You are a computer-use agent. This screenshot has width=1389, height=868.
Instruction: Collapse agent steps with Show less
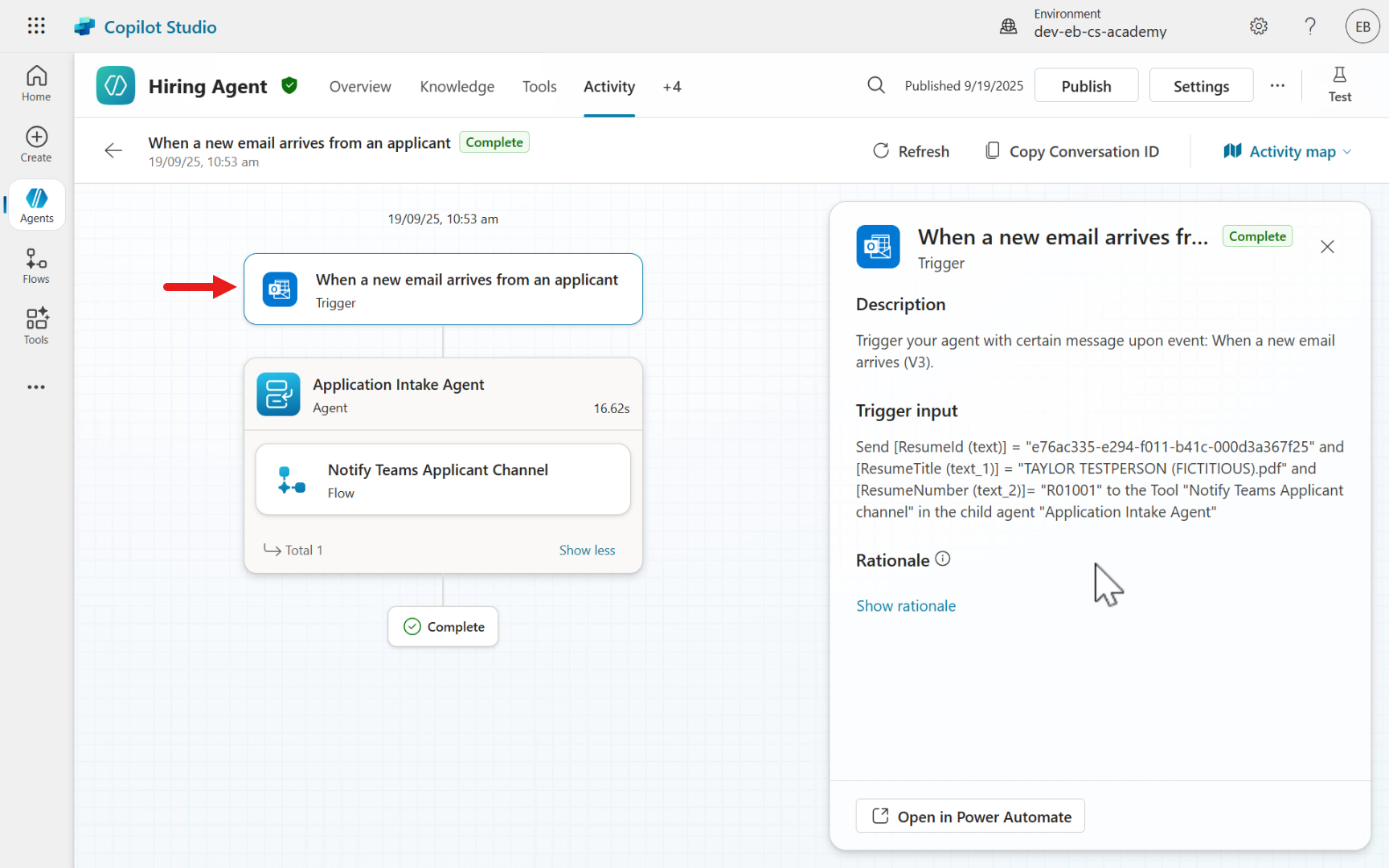587,551
